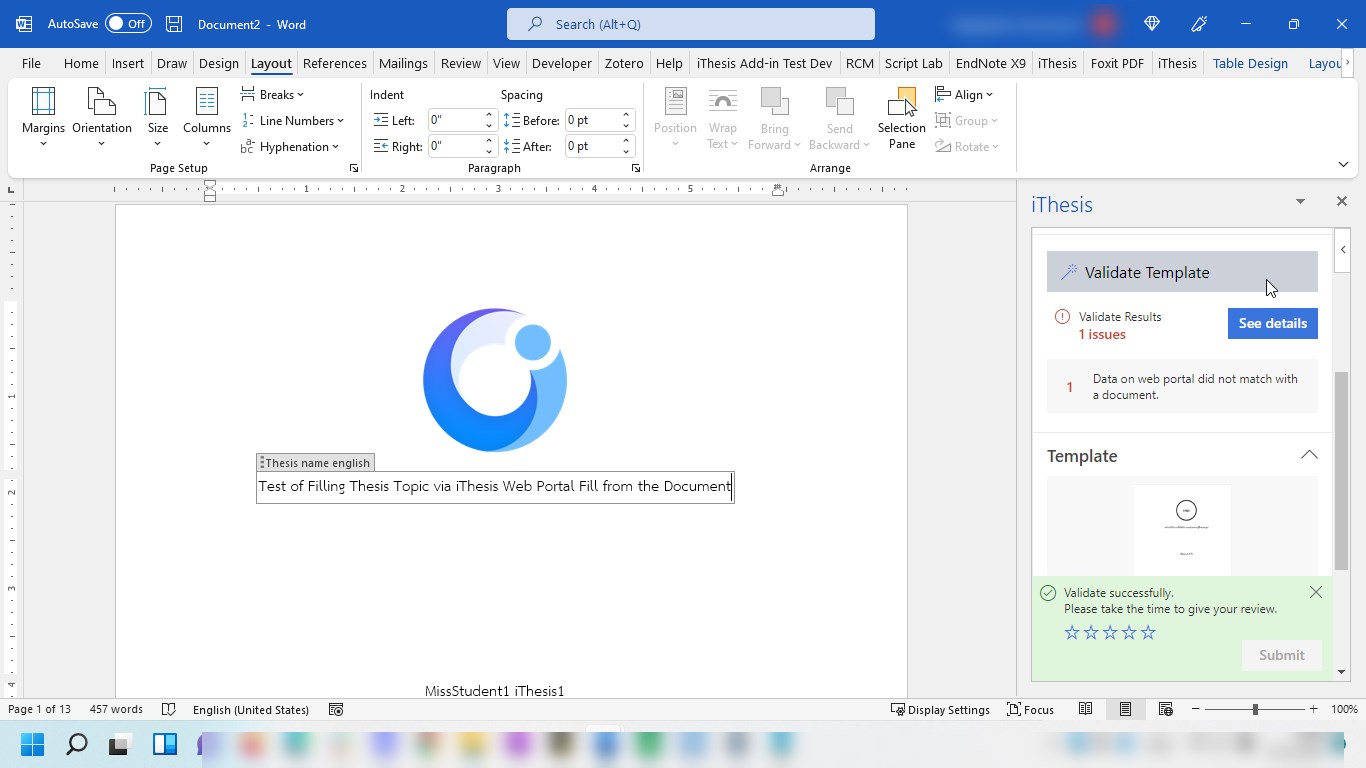Open Display Settings in the status bar
This screenshot has width=1366, height=768.
click(940, 710)
